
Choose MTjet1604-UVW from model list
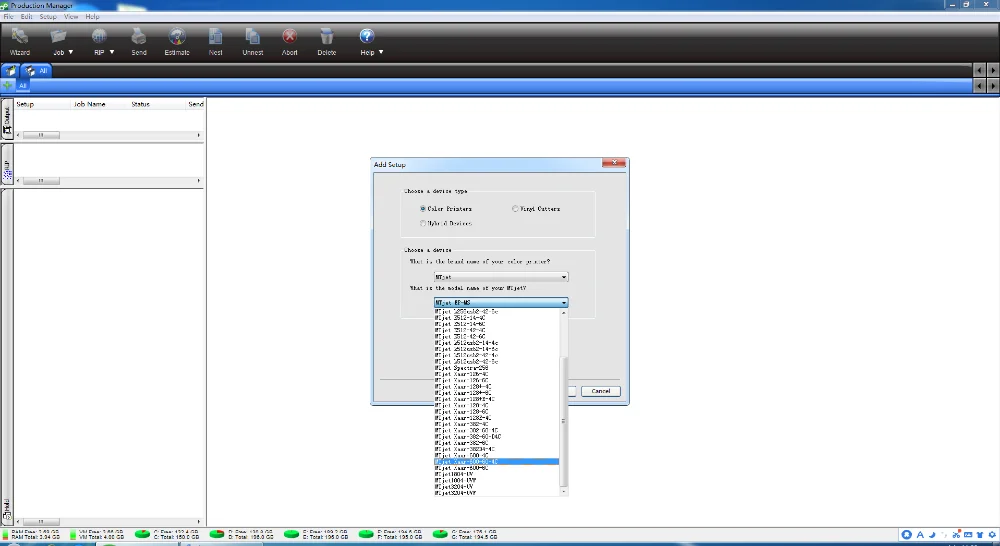(496, 480)
